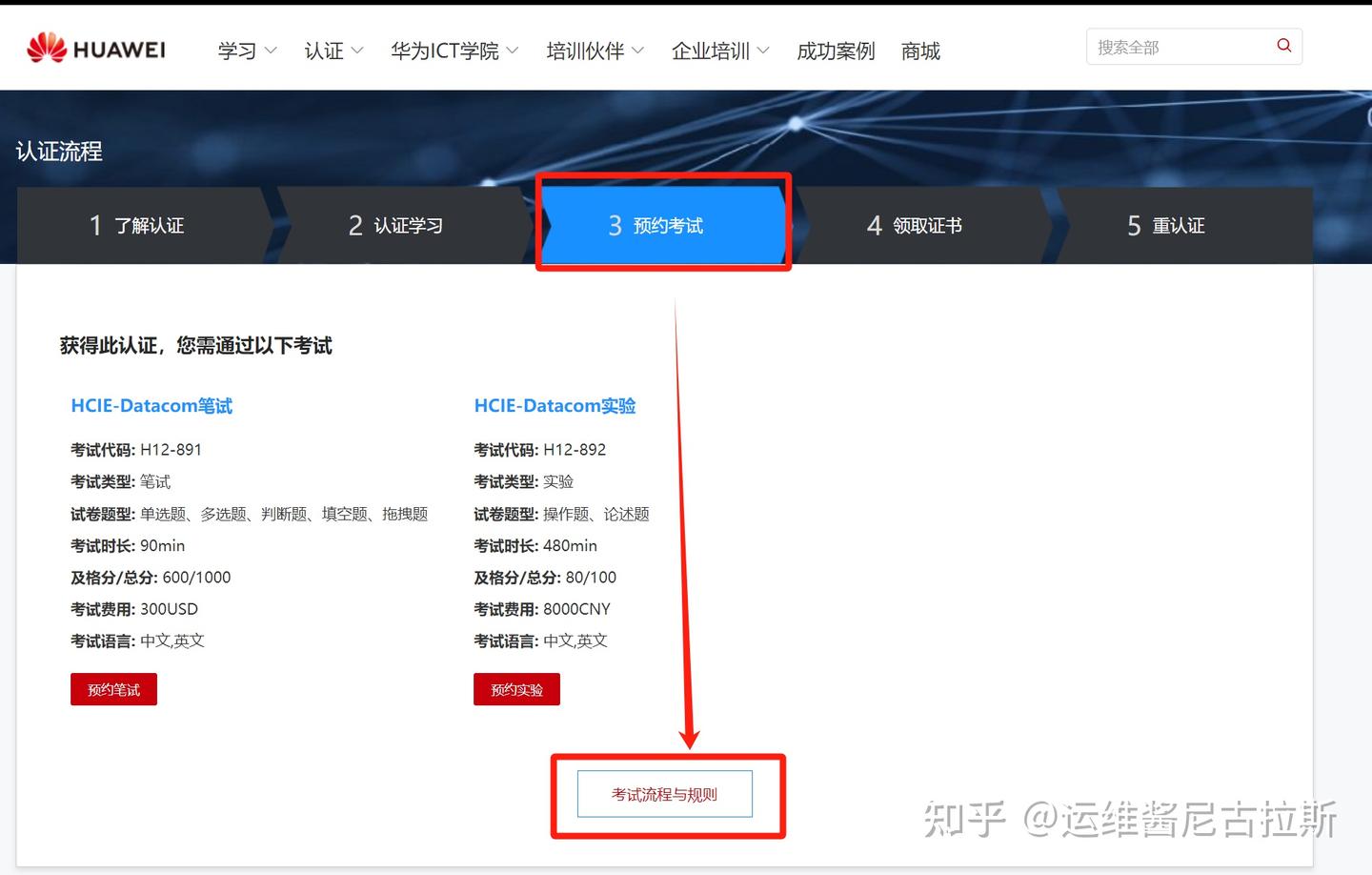Click step 2 认证学习 chevron block
This screenshot has height=875, width=1372.
(395, 225)
